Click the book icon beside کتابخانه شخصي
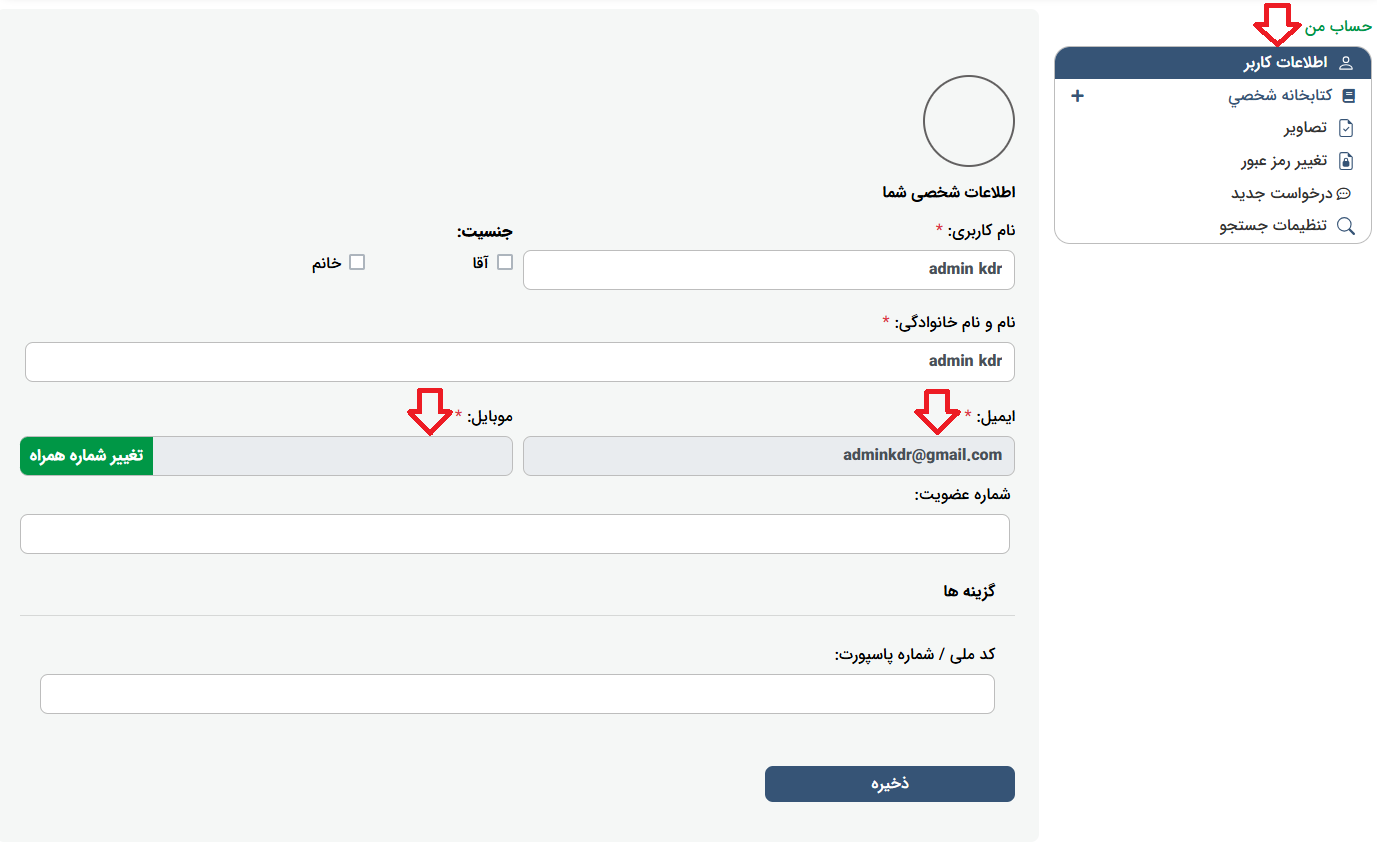 [1348, 96]
